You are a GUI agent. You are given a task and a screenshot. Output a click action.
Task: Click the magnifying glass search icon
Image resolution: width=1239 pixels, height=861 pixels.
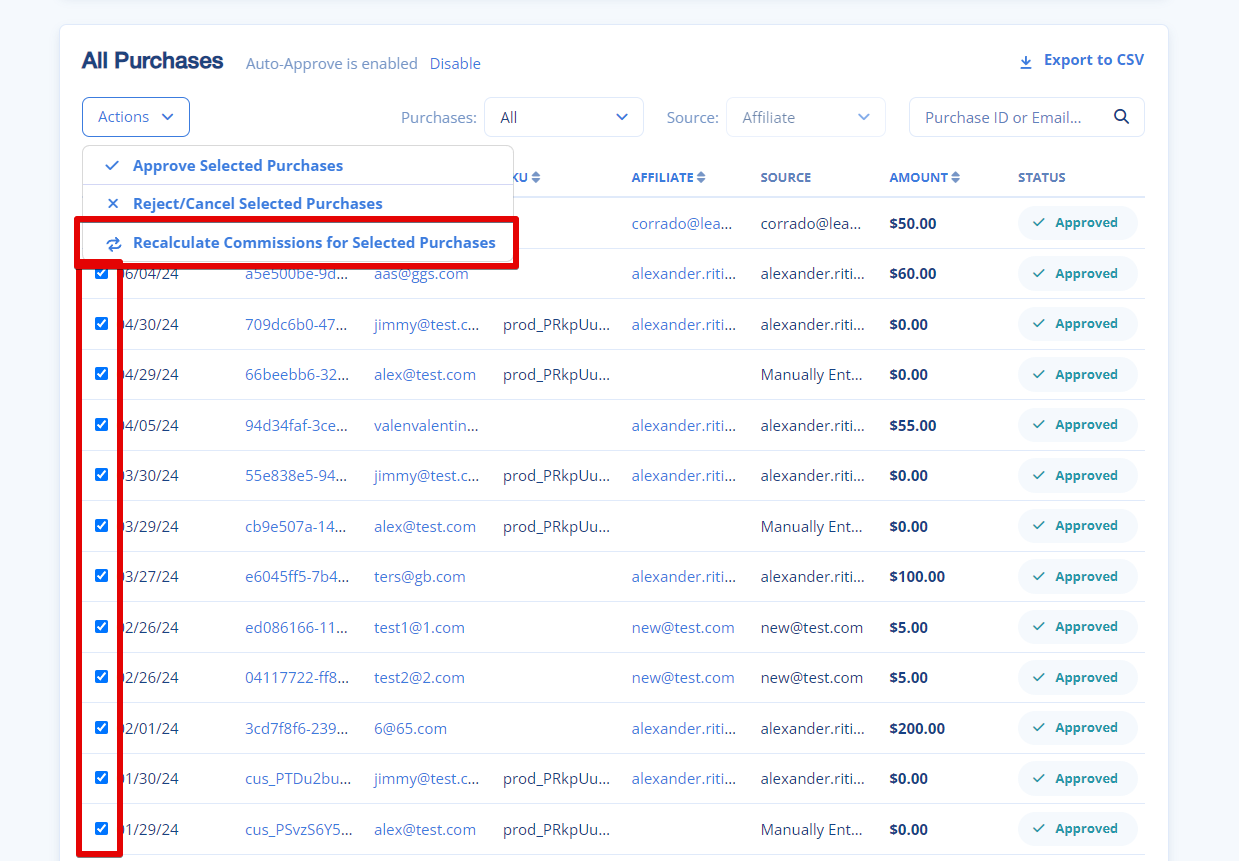(x=1121, y=116)
